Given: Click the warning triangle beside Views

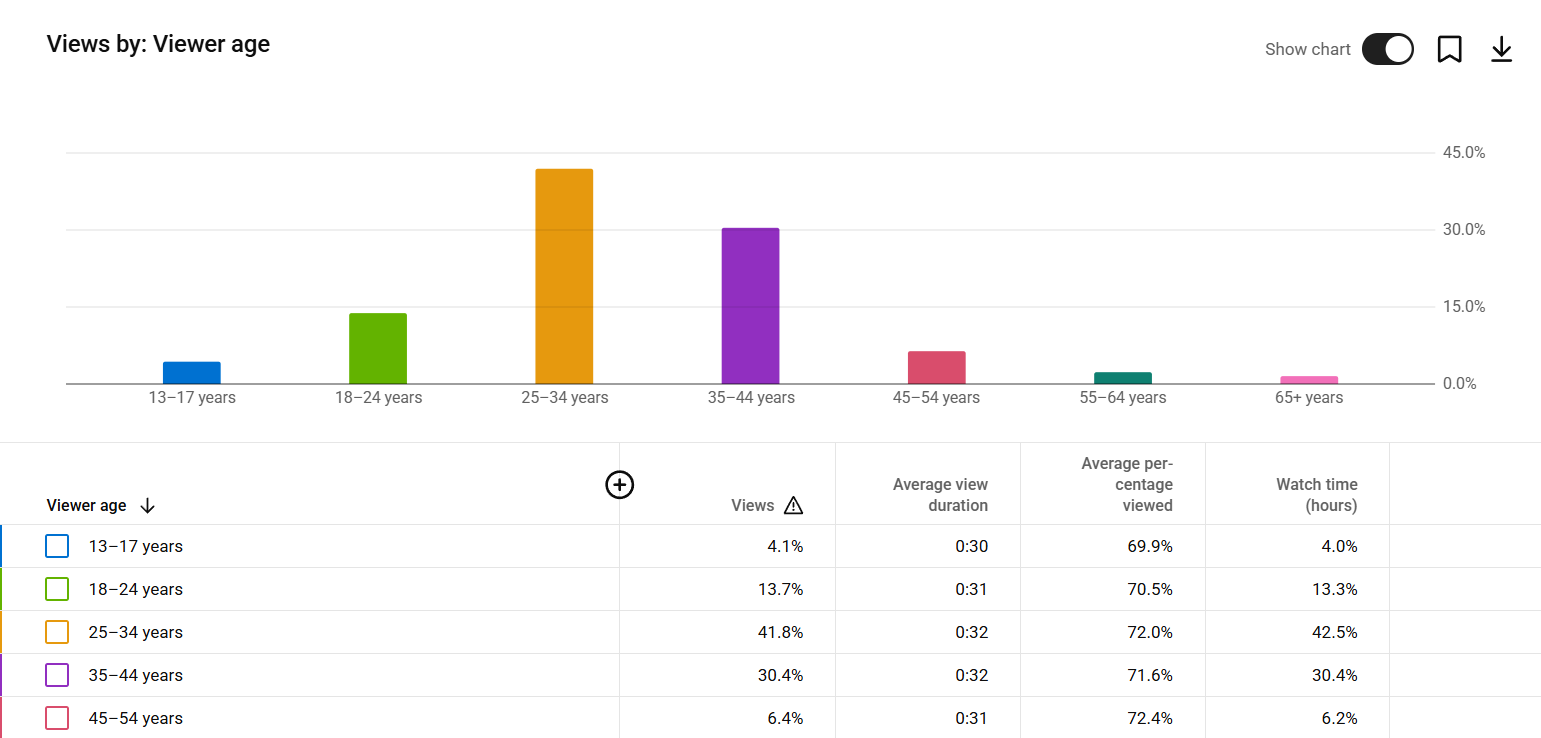Looking at the screenshot, I should click(x=793, y=506).
